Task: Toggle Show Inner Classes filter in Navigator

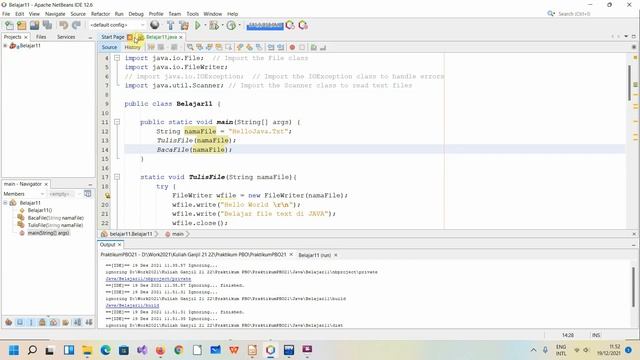Action: click(53, 322)
